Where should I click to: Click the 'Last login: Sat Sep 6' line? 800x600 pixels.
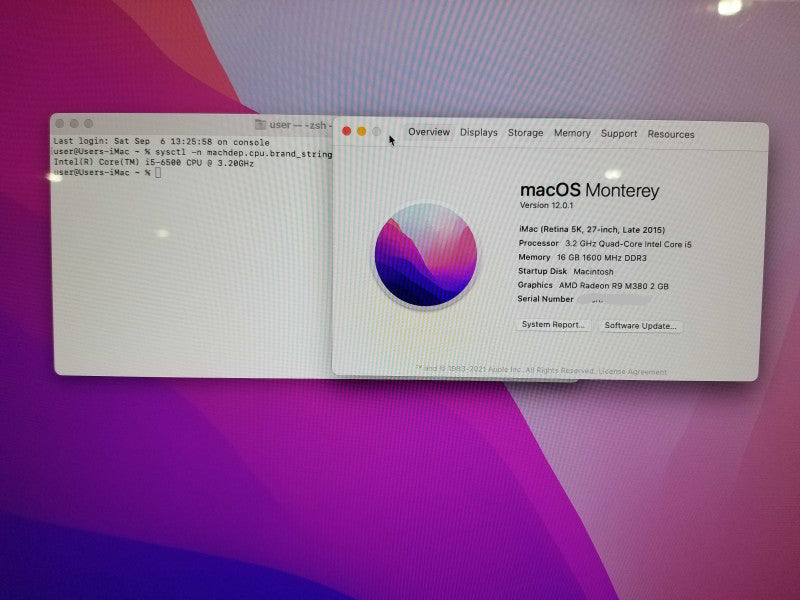point(161,141)
